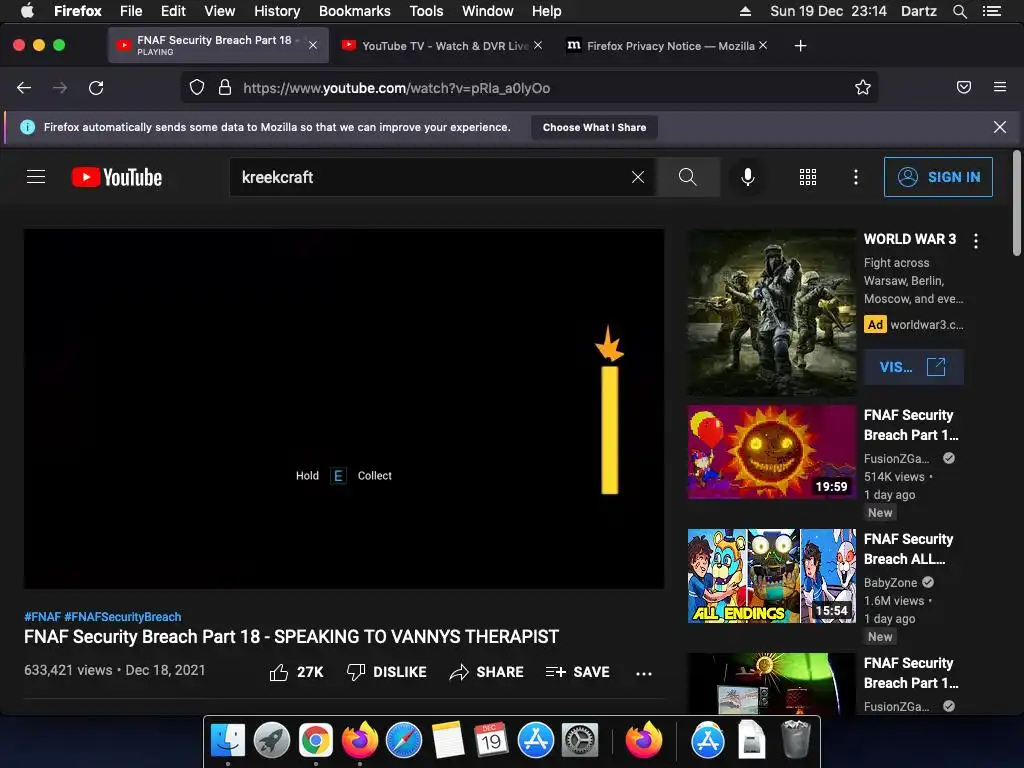Open Notes from the Dock
This screenshot has height=768, width=1024.
448,740
